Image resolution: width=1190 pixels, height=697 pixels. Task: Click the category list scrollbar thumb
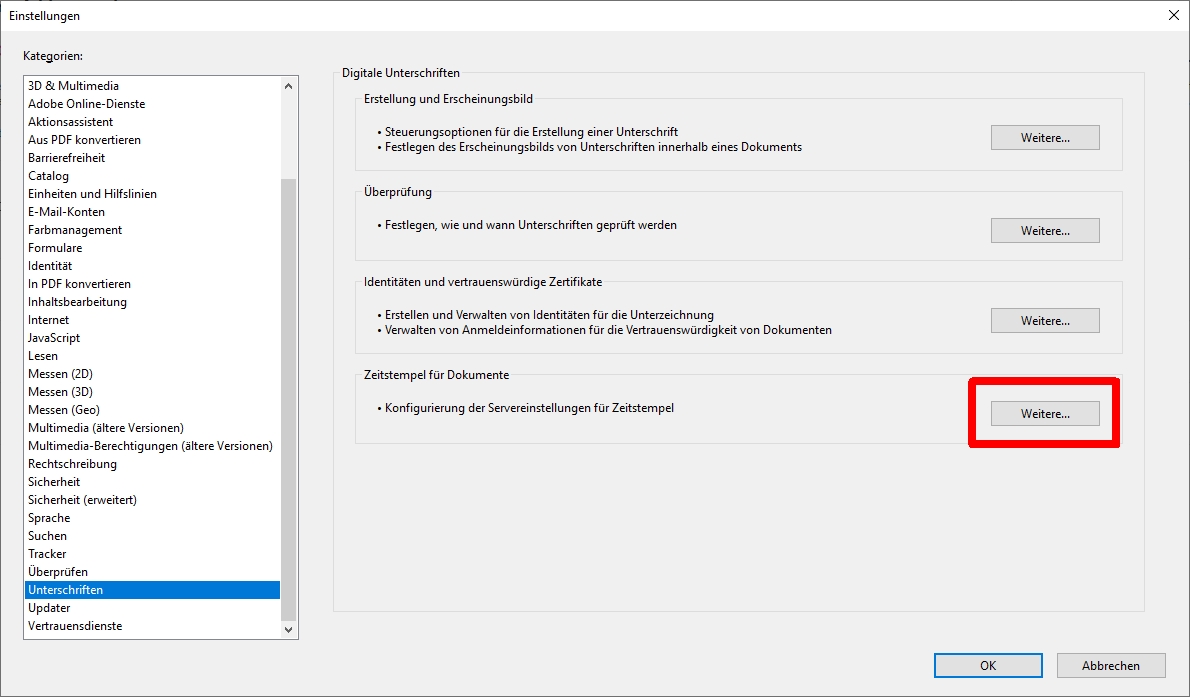tap(289, 400)
